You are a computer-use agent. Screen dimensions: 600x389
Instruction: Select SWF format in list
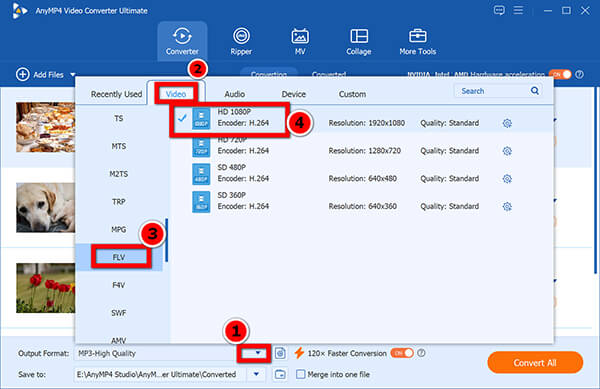coord(119,313)
